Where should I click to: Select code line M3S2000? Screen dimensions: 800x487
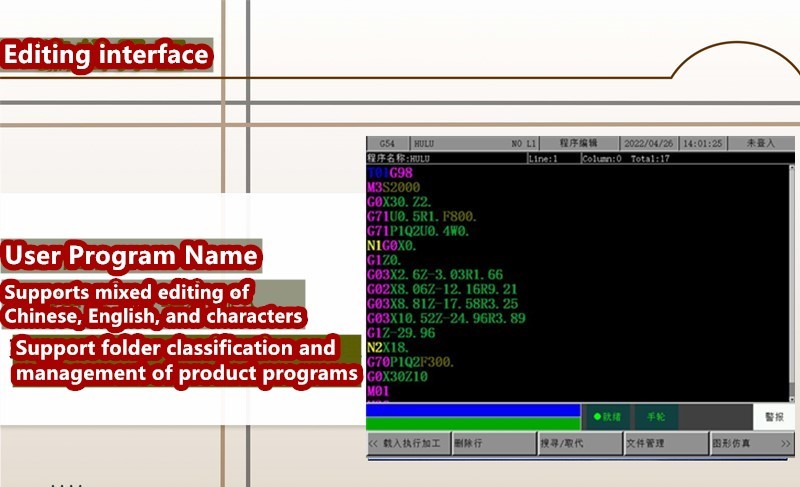[x=393, y=187]
